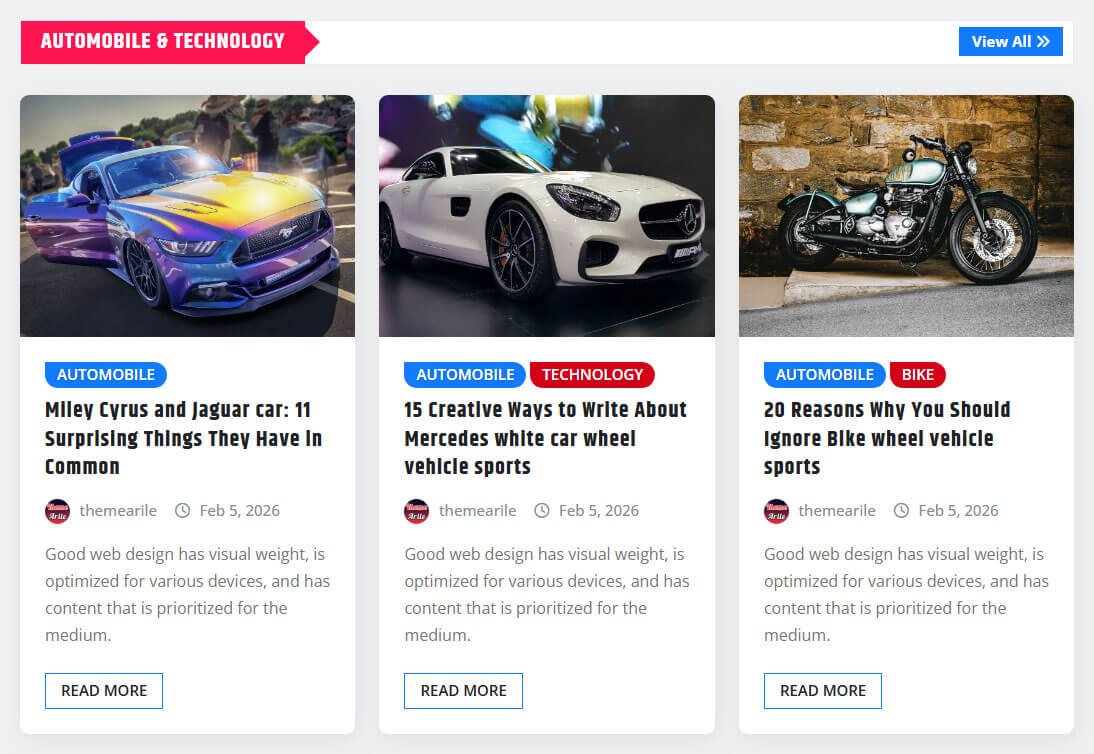This screenshot has width=1094, height=754.
Task: Select the BIKE category tag
Action: coord(917,375)
